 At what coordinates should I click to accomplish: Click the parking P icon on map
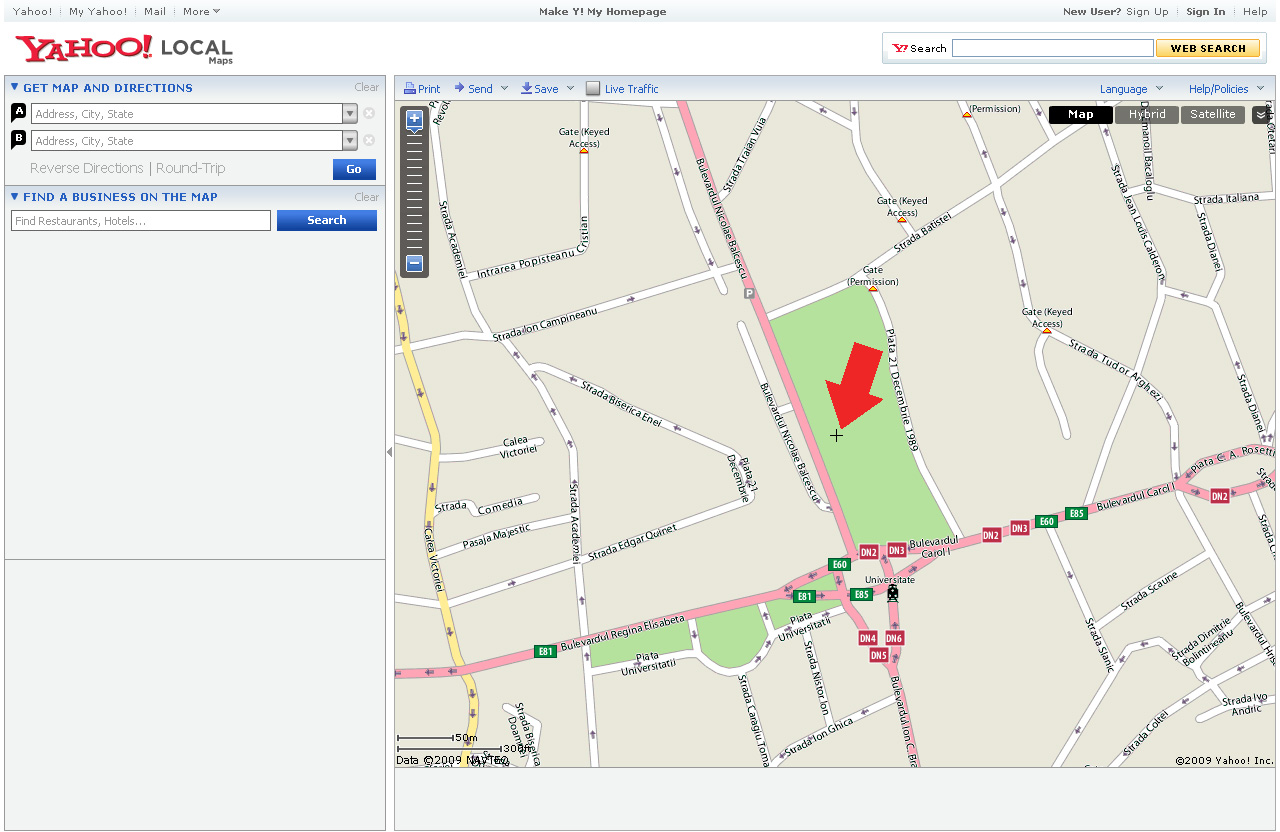tap(749, 294)
